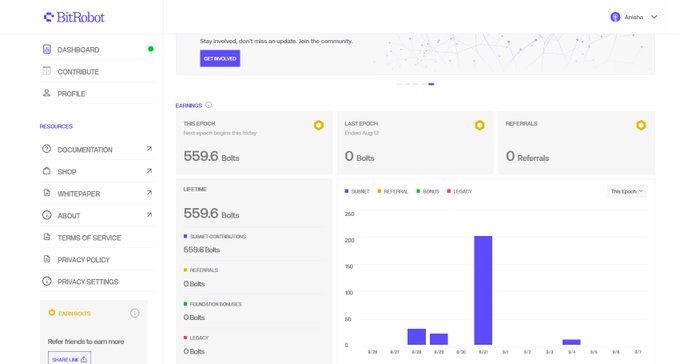
Task: Click external-link arrow next to About
Action: (x=149, y=215)
